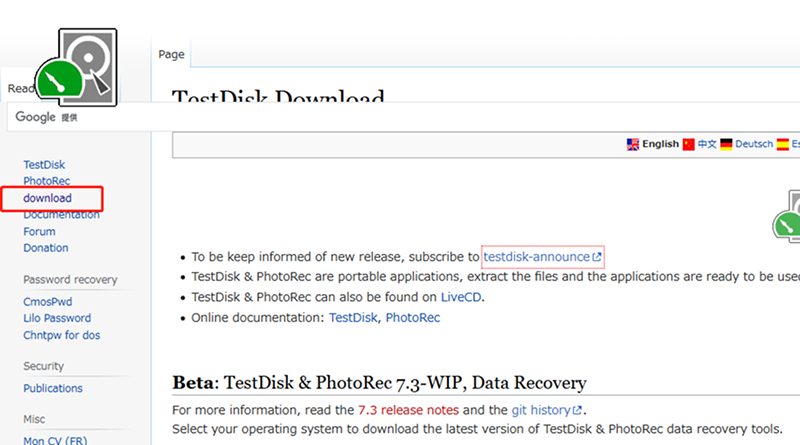800x445 pixels.
Task: Click the Spanish flag icon
Action: click(x=783, y=144)
